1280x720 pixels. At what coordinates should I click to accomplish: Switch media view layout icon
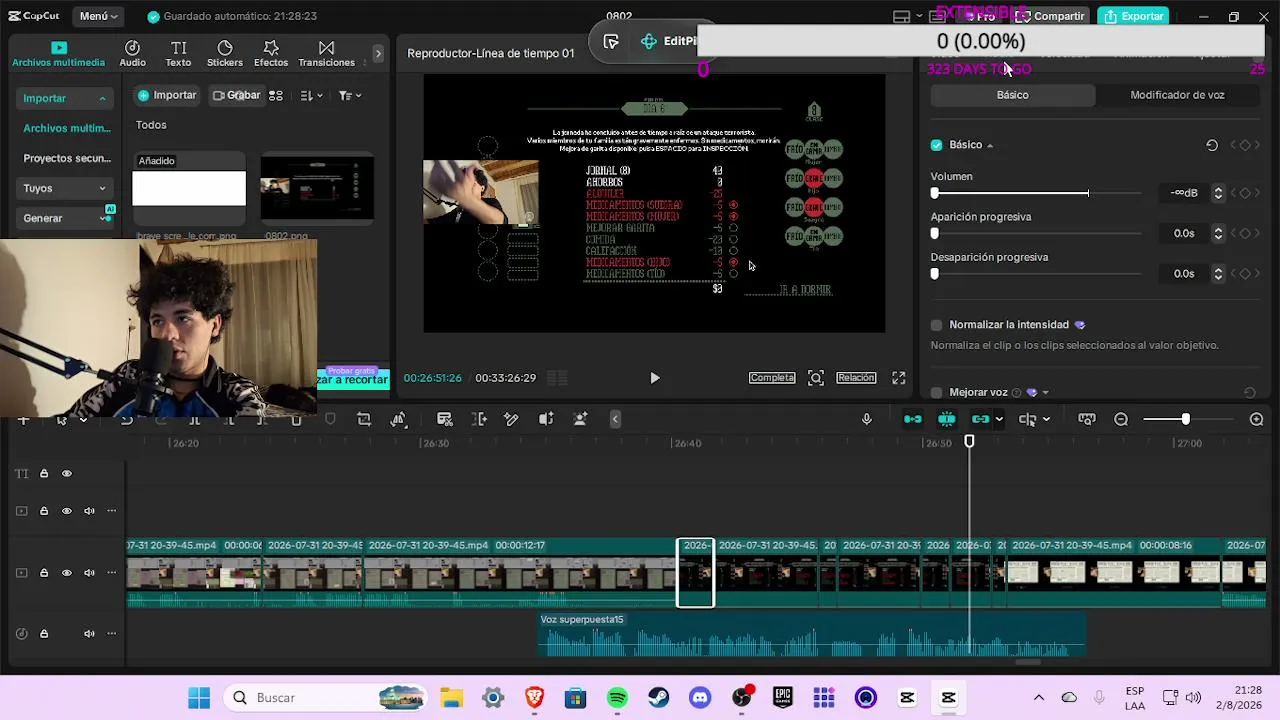tap(276, 95)
